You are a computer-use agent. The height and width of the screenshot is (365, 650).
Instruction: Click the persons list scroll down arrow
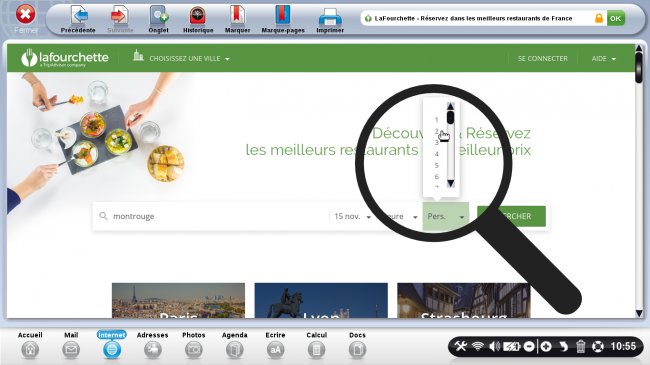click(x=451, y=183)
